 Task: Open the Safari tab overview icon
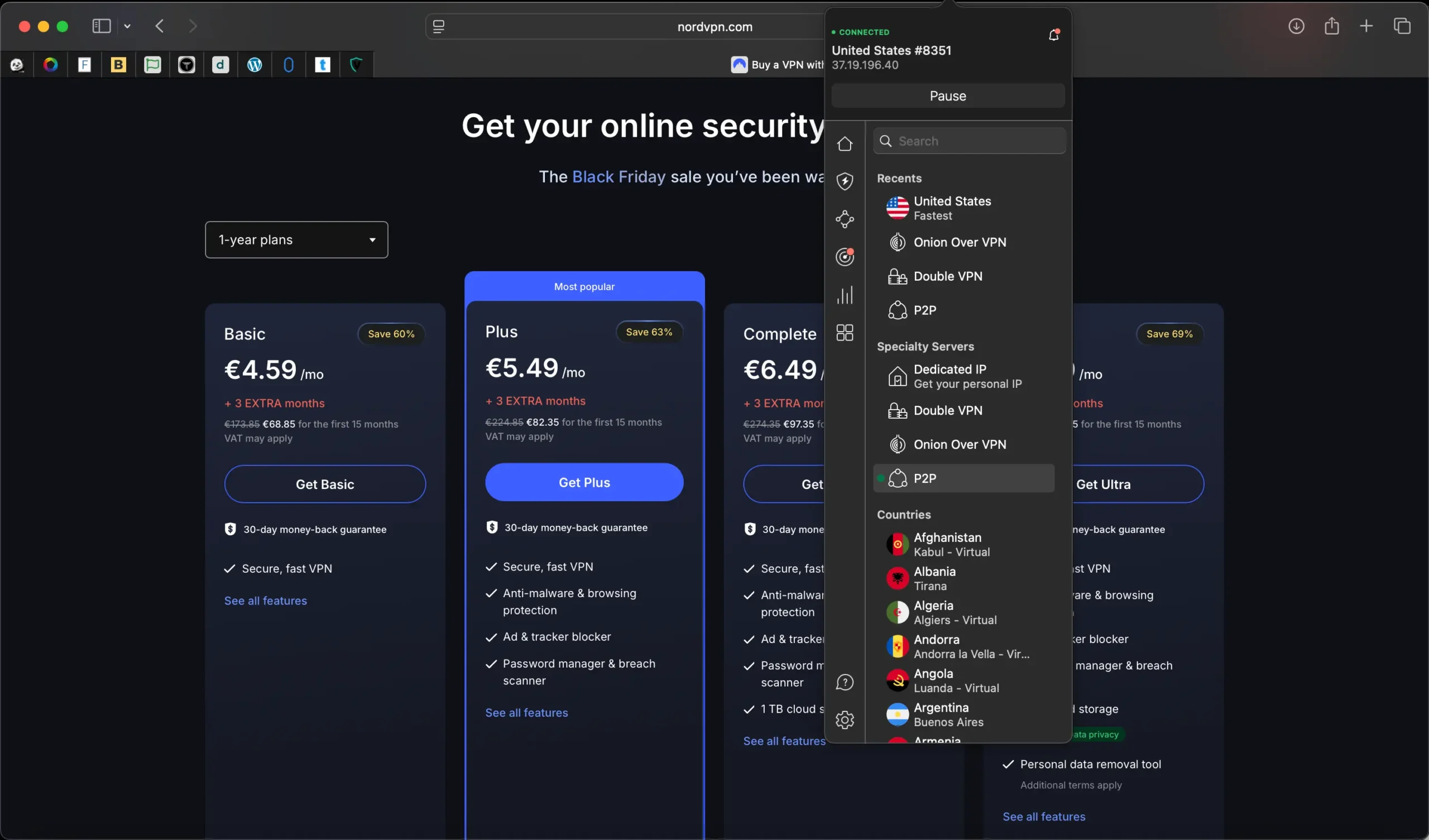(1403, 26)
